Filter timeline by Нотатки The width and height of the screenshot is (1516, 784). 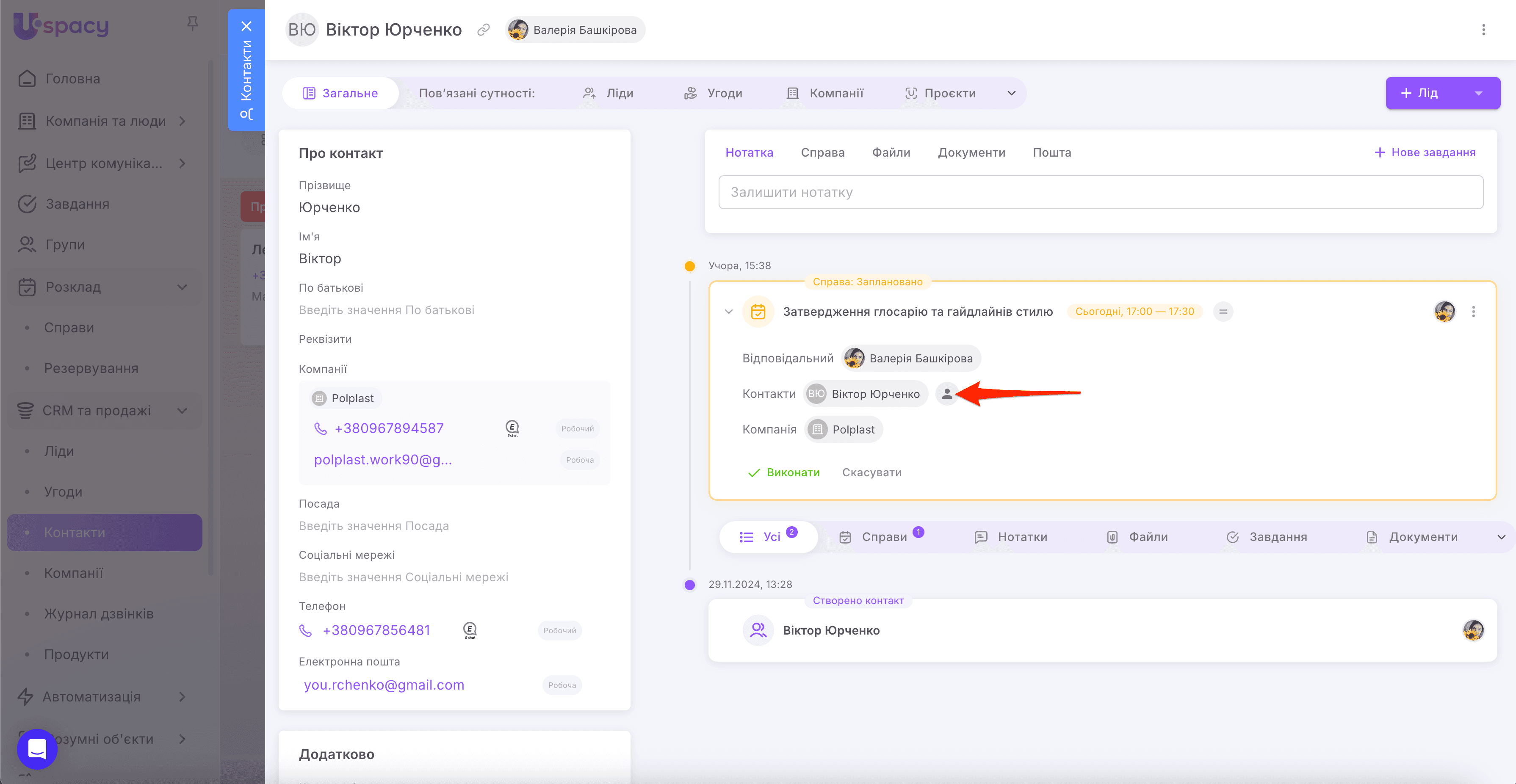(x=1011, y=536)
